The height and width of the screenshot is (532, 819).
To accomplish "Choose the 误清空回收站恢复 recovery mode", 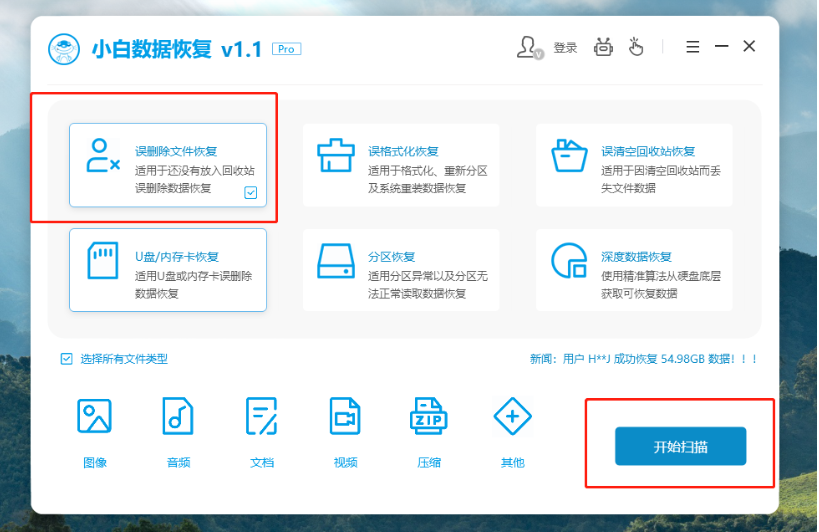I will (633, 166).
